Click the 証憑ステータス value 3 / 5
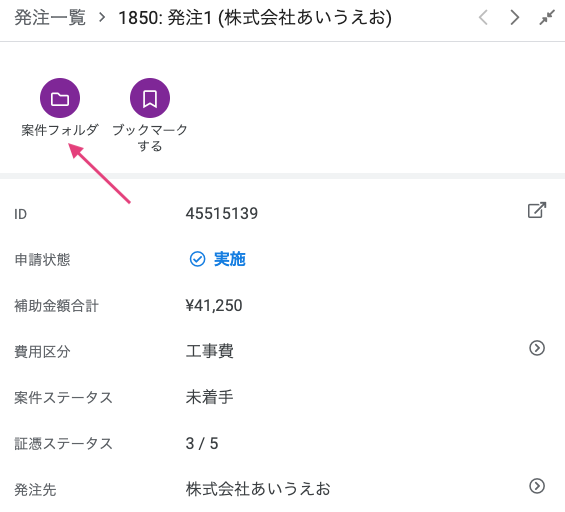Viewport: 565px width, 512px height. pos(202,444)
